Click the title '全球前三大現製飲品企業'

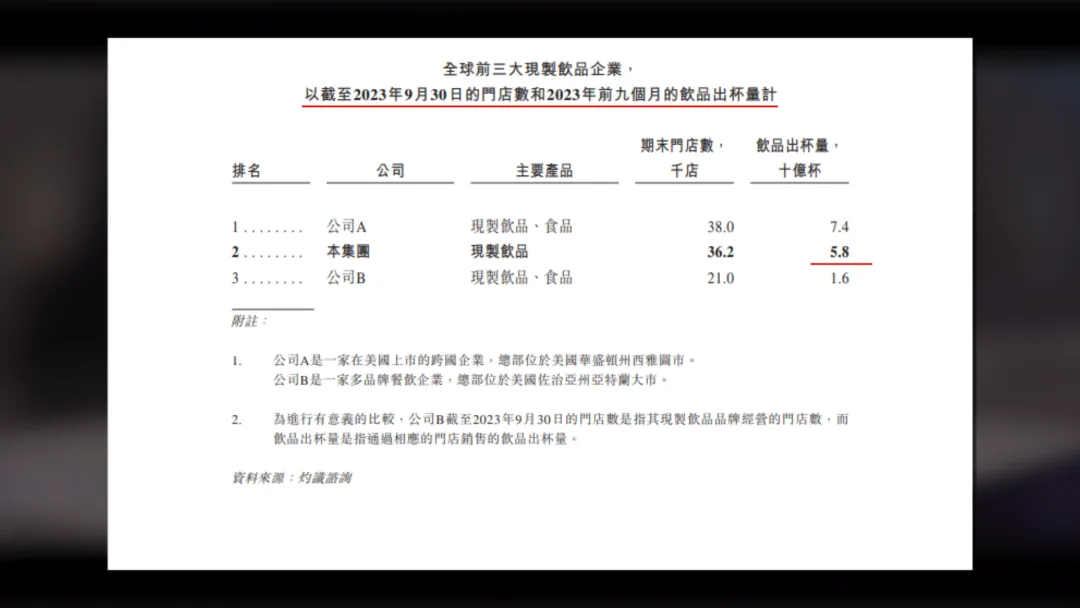[532, 69]
